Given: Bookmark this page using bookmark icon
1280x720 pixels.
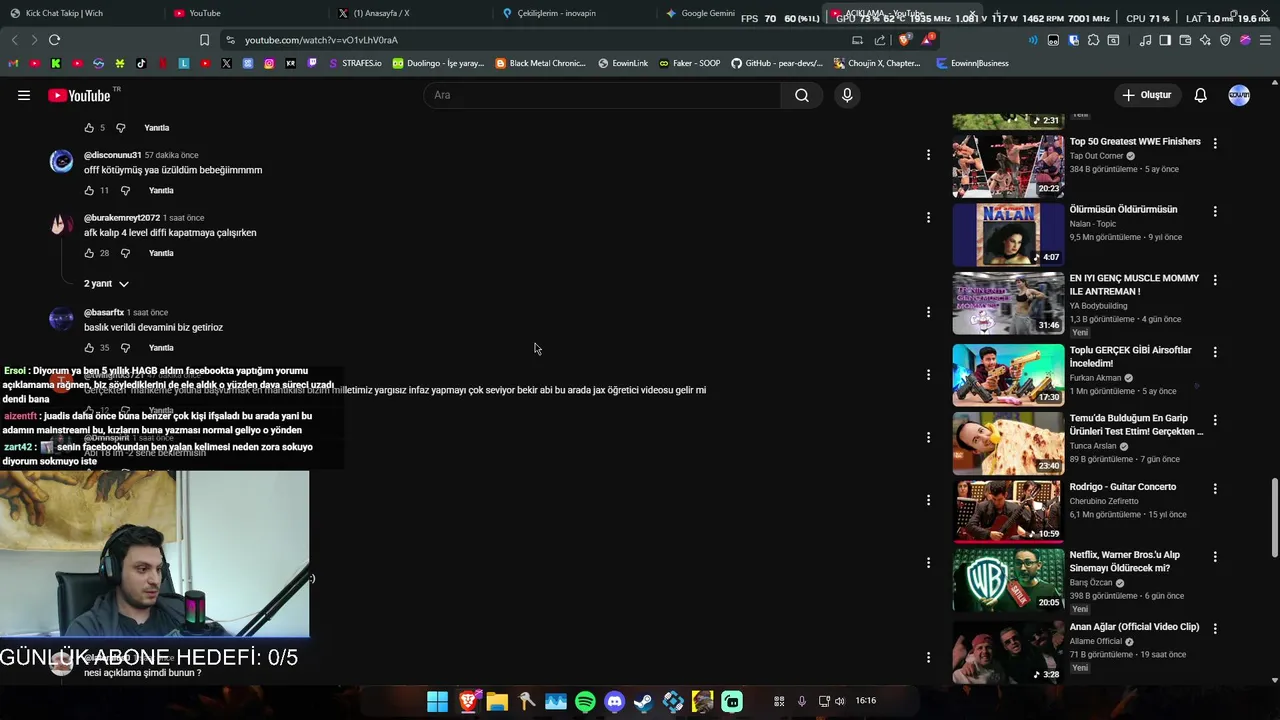Looking at the screenshot, I should [204, 40].
